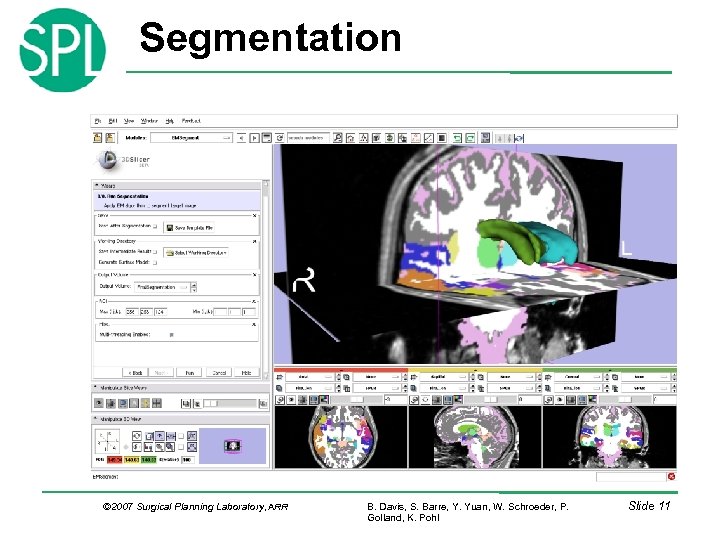
Task: Click Select Working Directory button
Action: pyautogui.click(x=196, y=253)
